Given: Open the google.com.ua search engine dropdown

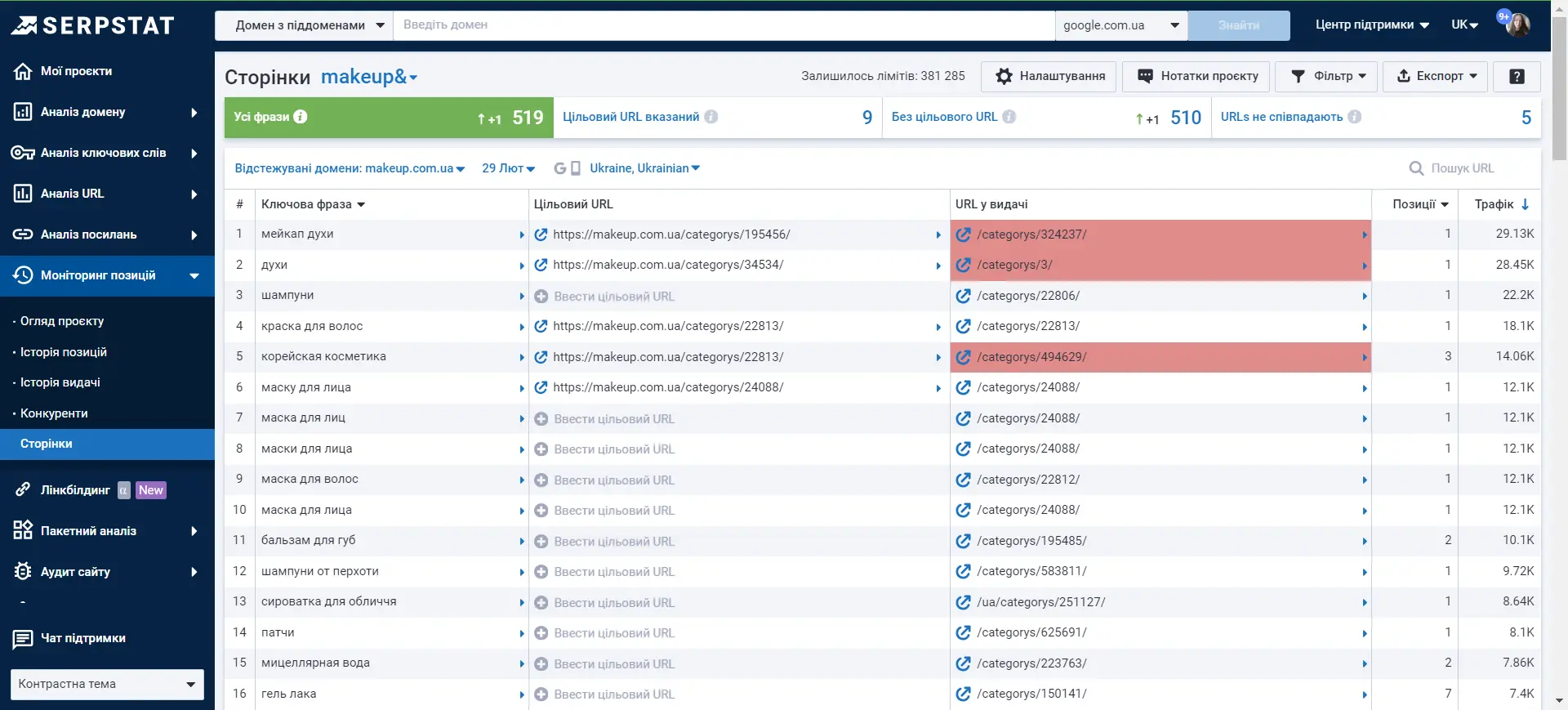Looking at the screenshot, I should click(x=1121, y=25).
